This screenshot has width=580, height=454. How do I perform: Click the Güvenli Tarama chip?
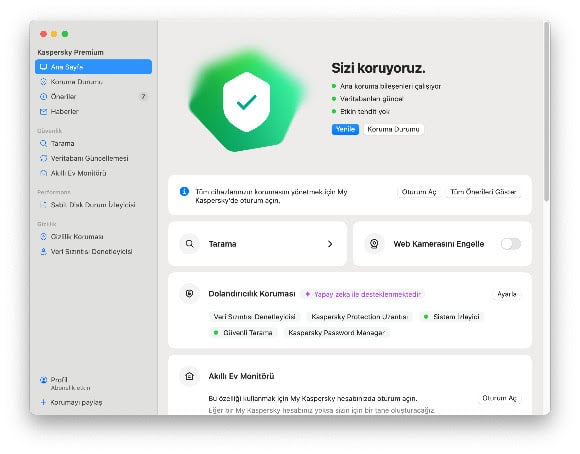(243, 333)
